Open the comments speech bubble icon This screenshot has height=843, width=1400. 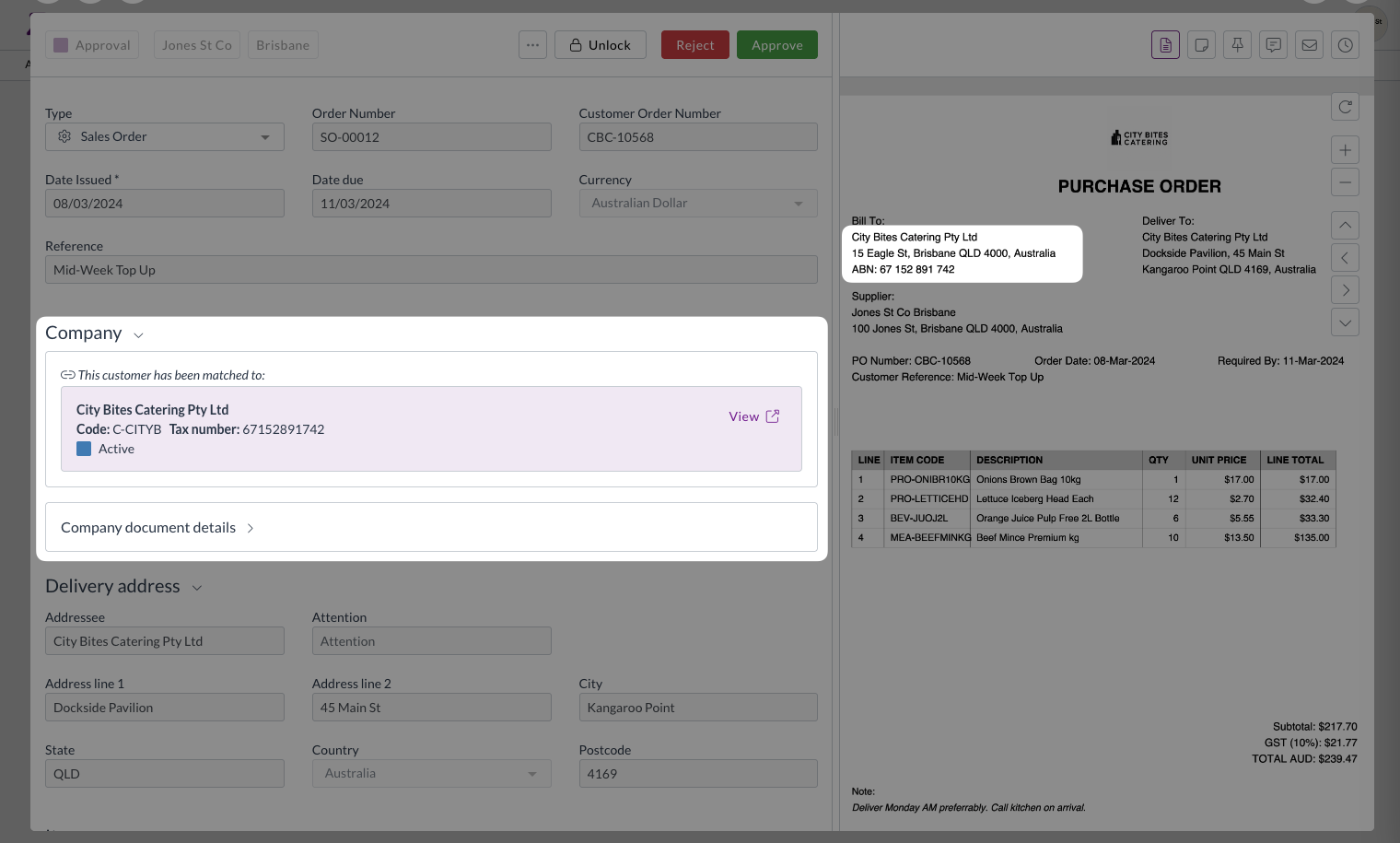click(x=1273, y=44)
